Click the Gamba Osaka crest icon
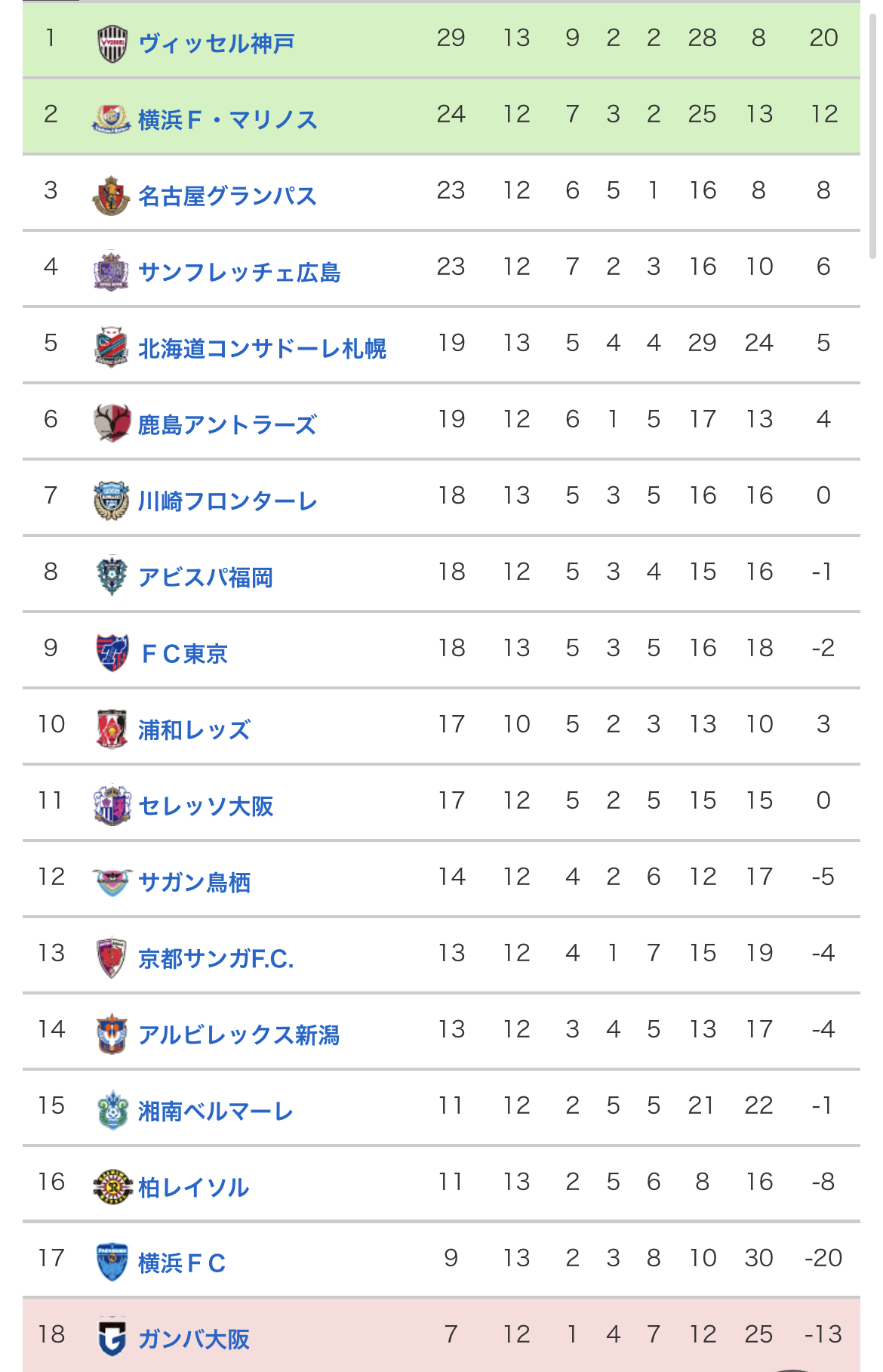 pos(112,1339)
